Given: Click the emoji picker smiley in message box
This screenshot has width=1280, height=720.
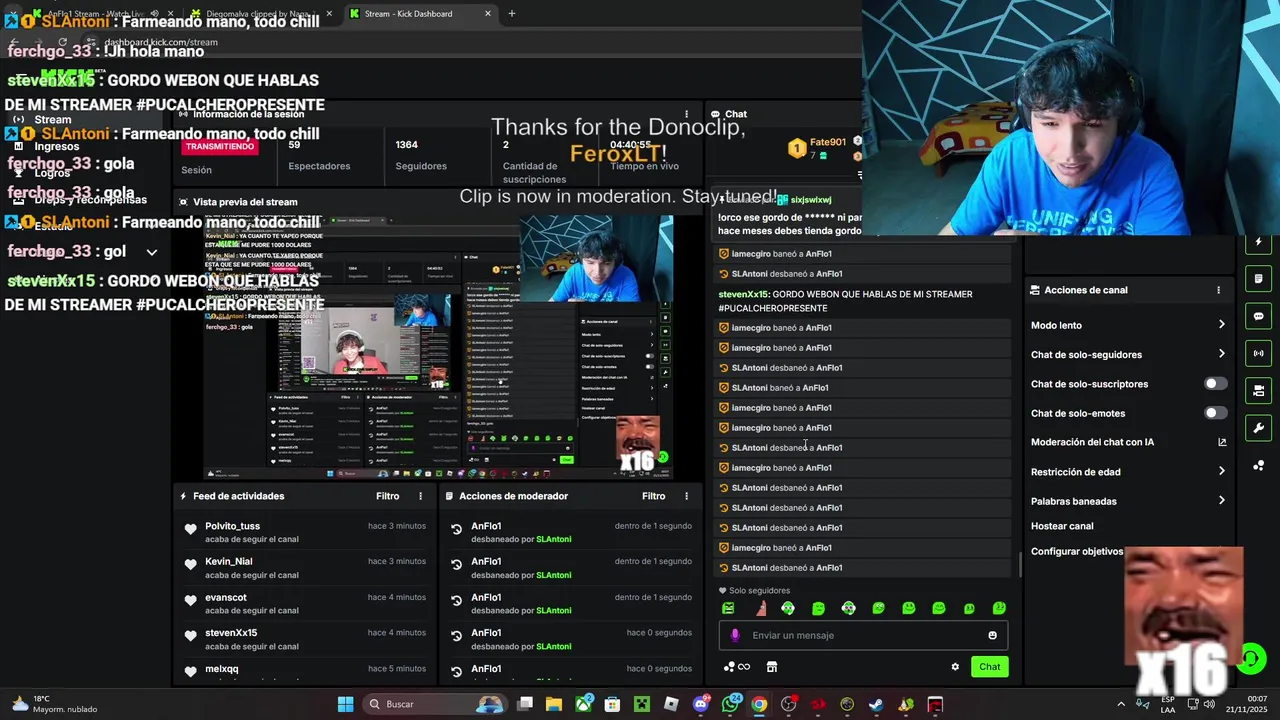Looking at the screenshot, I should (x=992, y=635).
